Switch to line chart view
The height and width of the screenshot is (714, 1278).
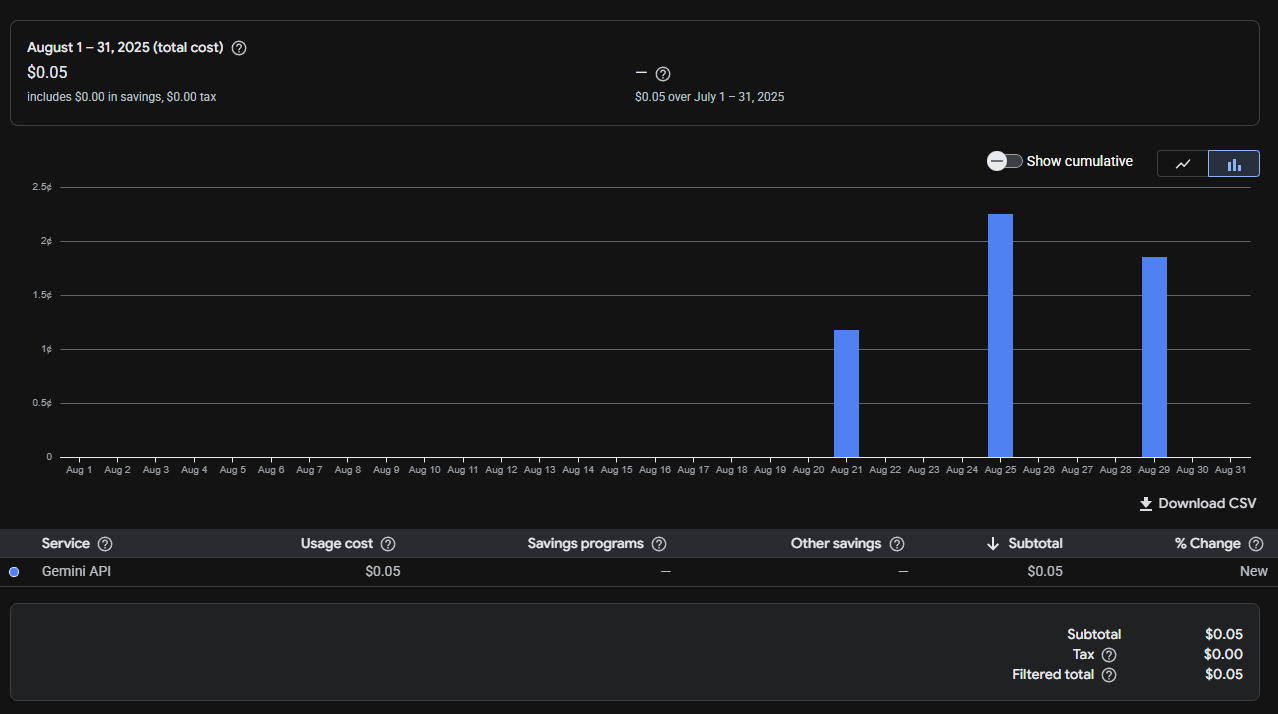click(x=1183, y=164)
